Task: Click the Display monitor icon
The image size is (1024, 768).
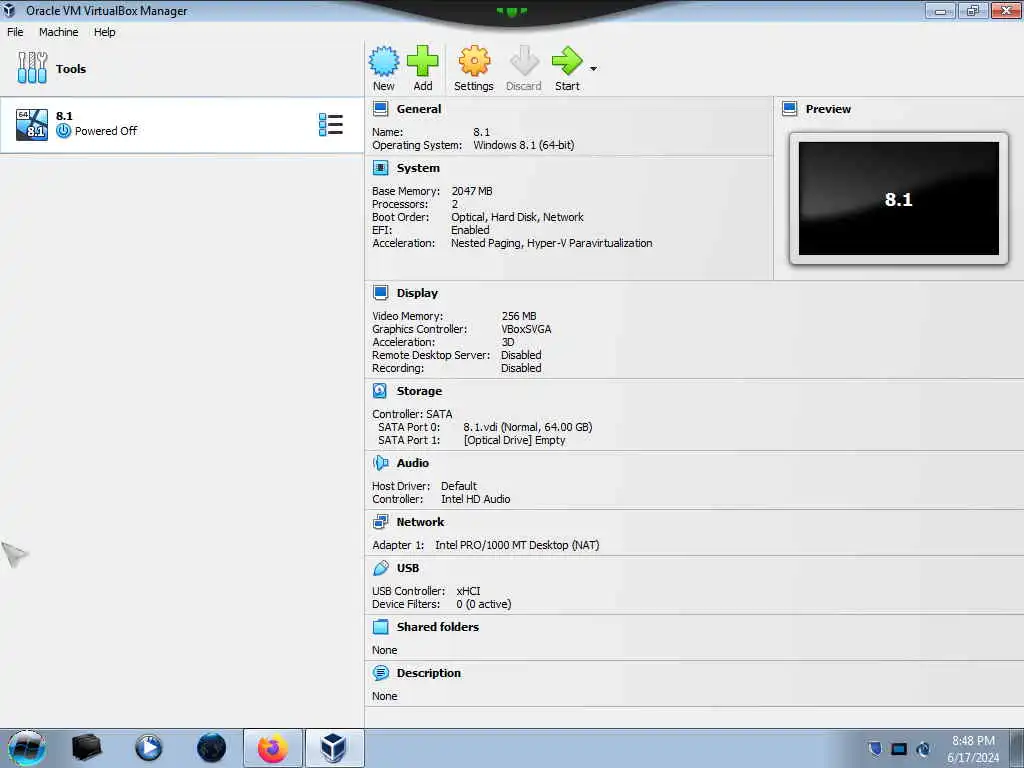Action: tap(380, 293)
